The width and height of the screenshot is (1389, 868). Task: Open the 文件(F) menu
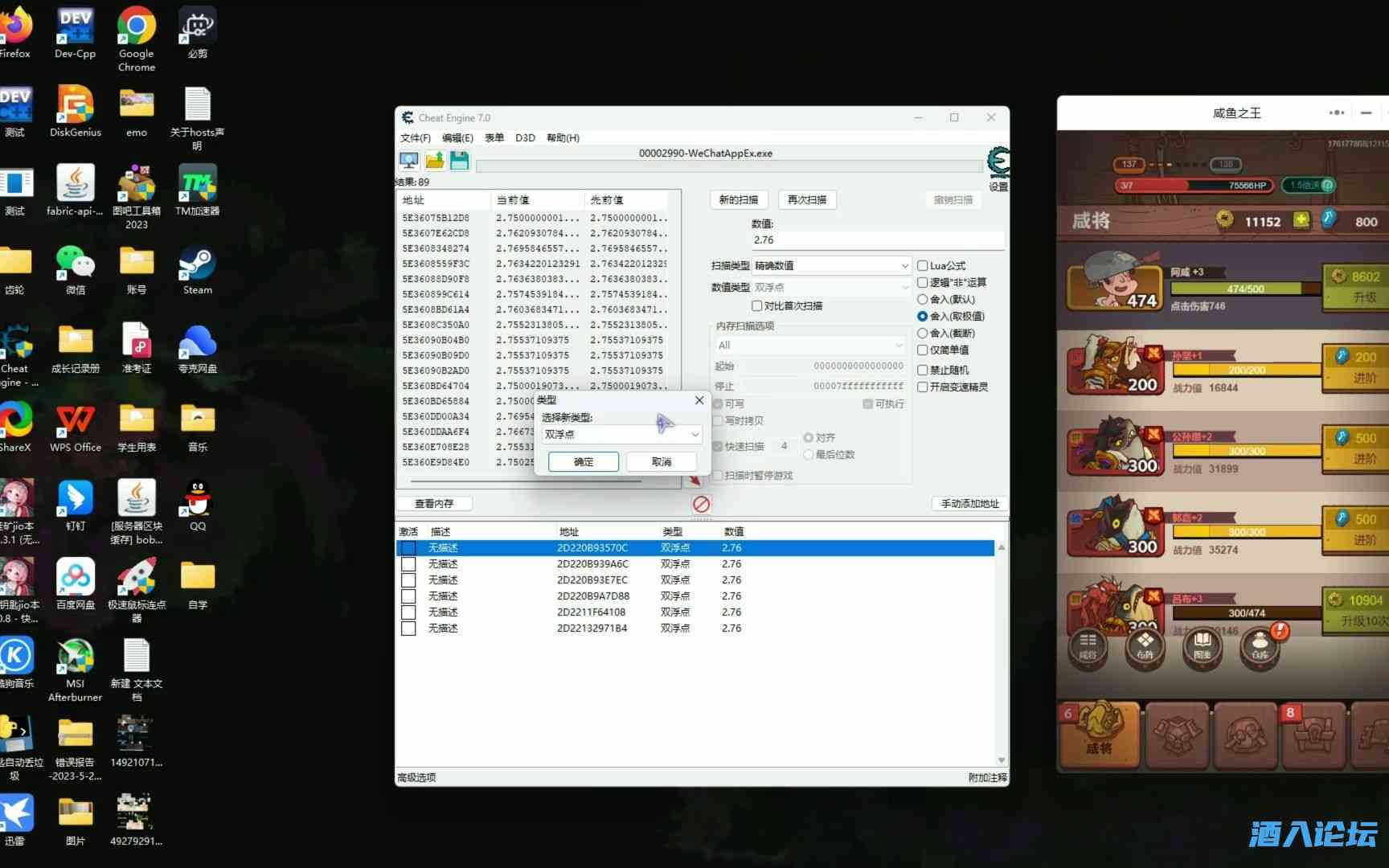[415, 138]
